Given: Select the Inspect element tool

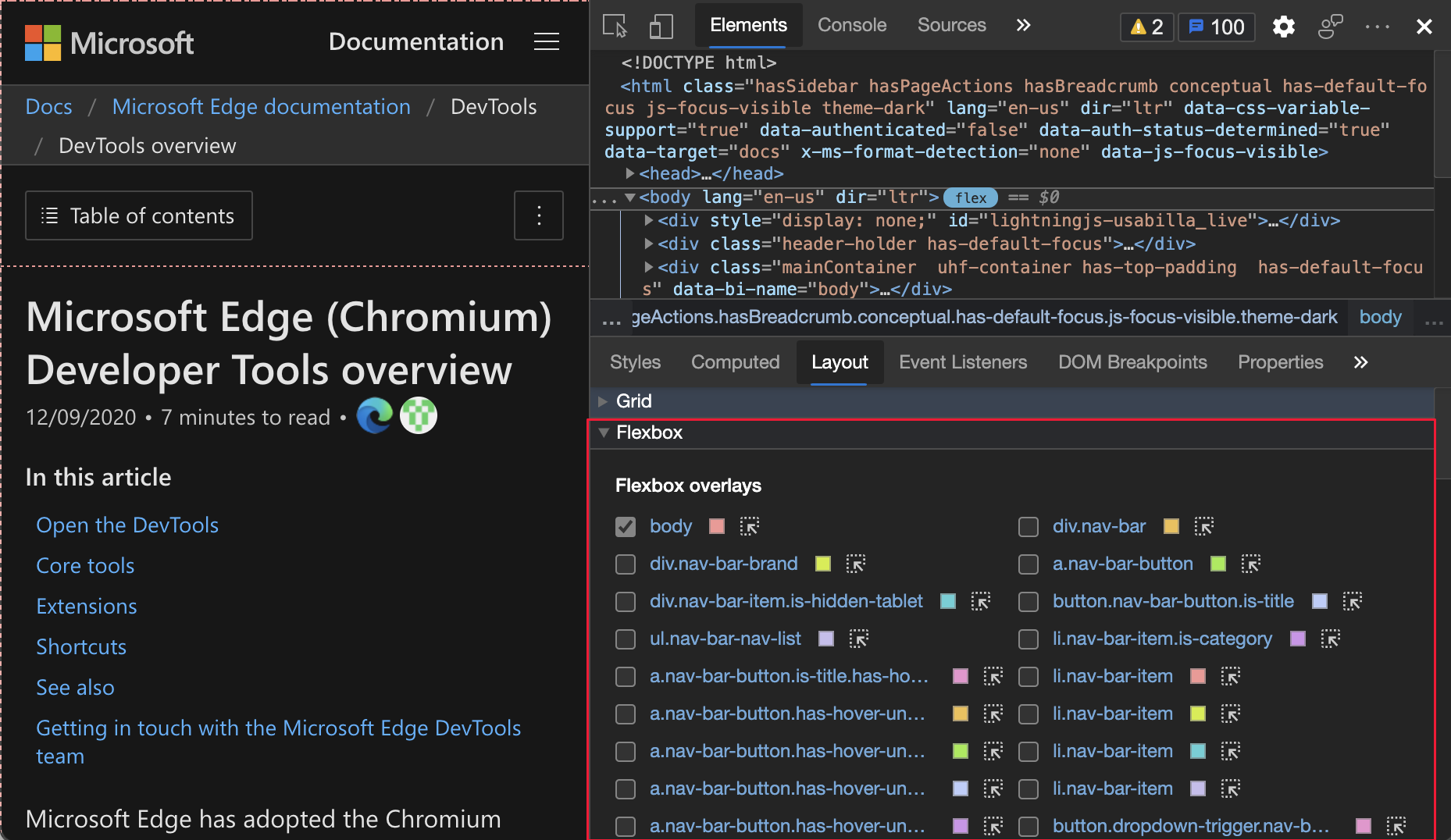Looking at the screenshot, I should click(614, 26).
